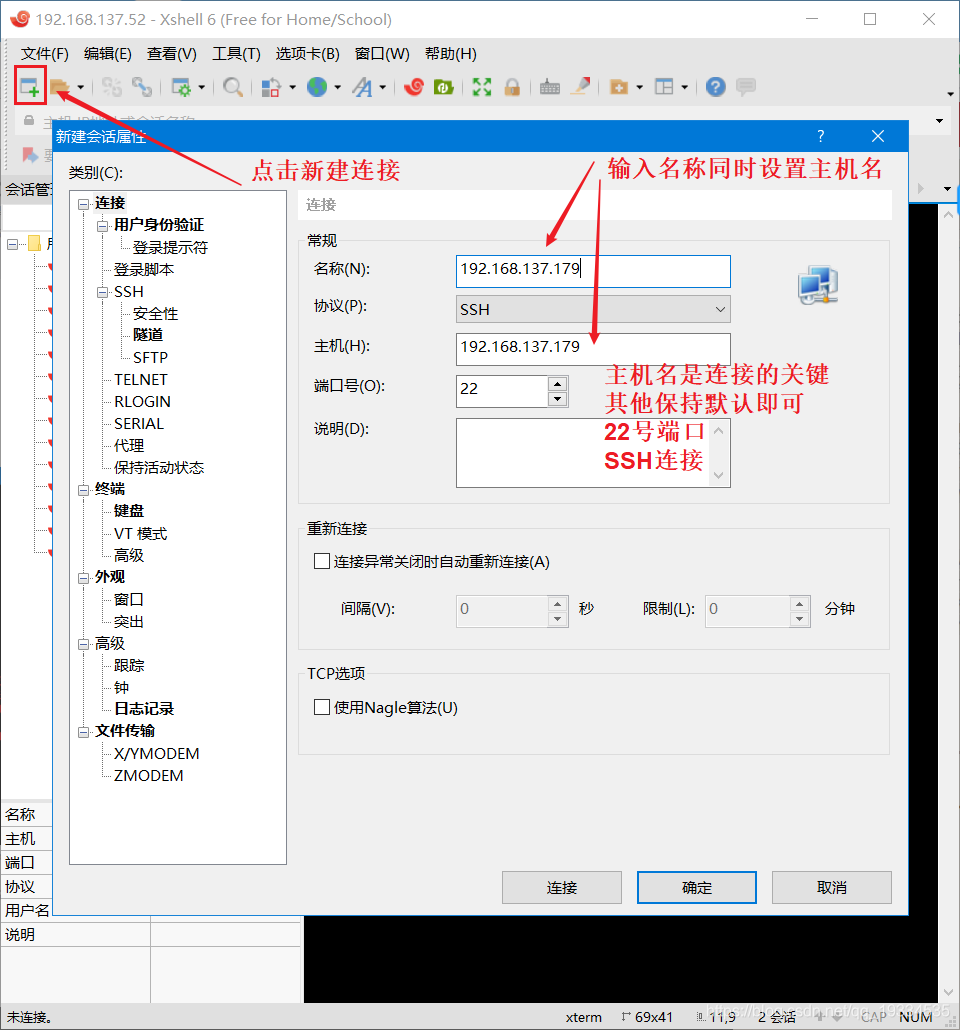The image size is (960, 1030).
Task: Select 日志记录 in the category tree
Action: pos(144,709)
